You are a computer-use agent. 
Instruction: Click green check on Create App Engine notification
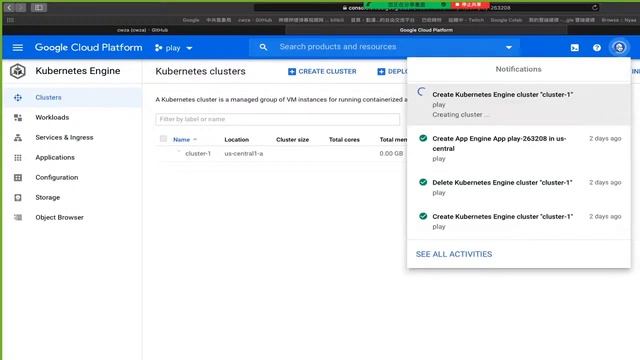[423, 138]
